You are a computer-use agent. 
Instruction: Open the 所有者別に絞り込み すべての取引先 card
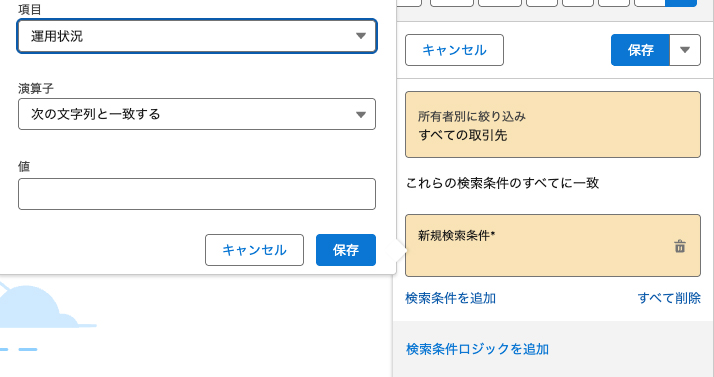point(553,125)
